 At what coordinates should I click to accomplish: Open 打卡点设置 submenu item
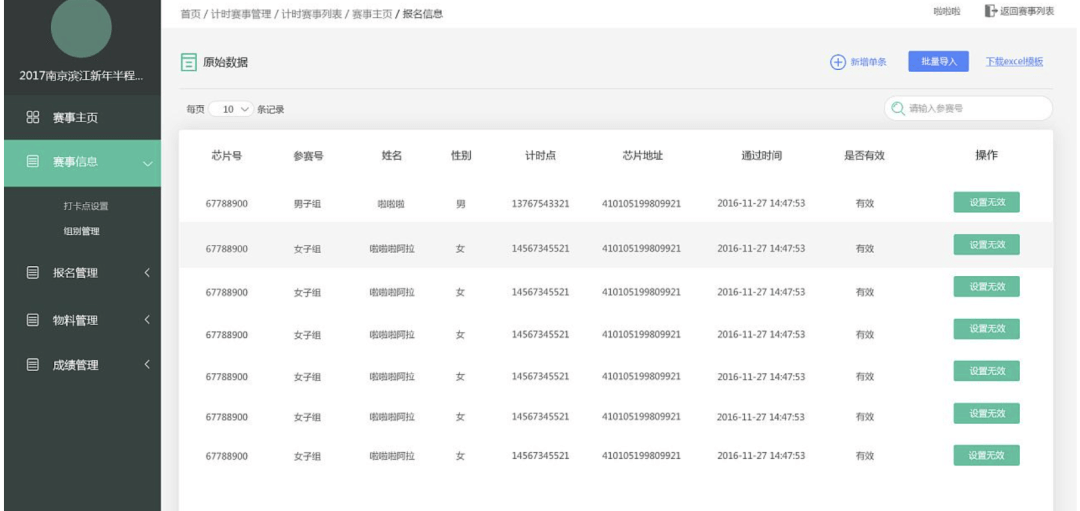point(85,207)
